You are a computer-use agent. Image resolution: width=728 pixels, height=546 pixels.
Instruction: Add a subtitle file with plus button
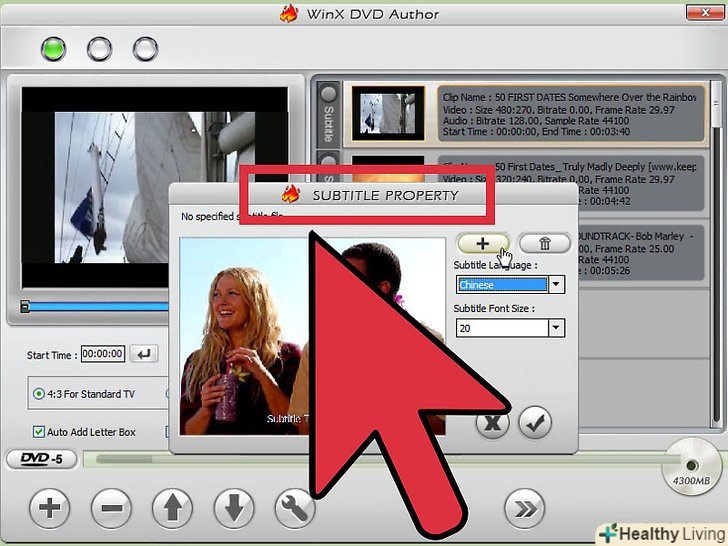[x=483, y=243]
